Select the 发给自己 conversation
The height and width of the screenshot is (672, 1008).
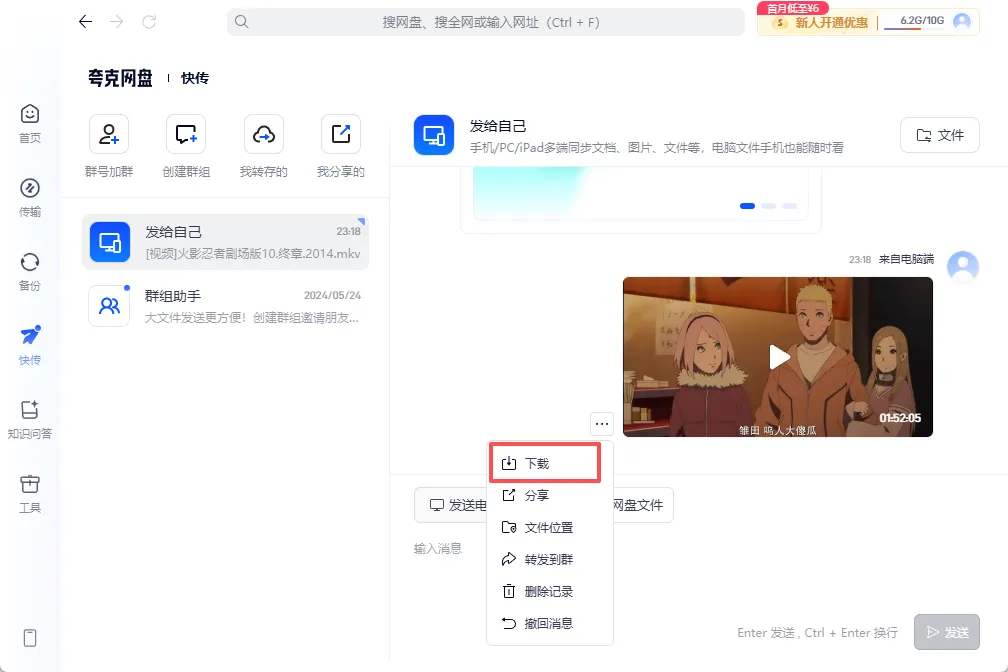point(226,242)
